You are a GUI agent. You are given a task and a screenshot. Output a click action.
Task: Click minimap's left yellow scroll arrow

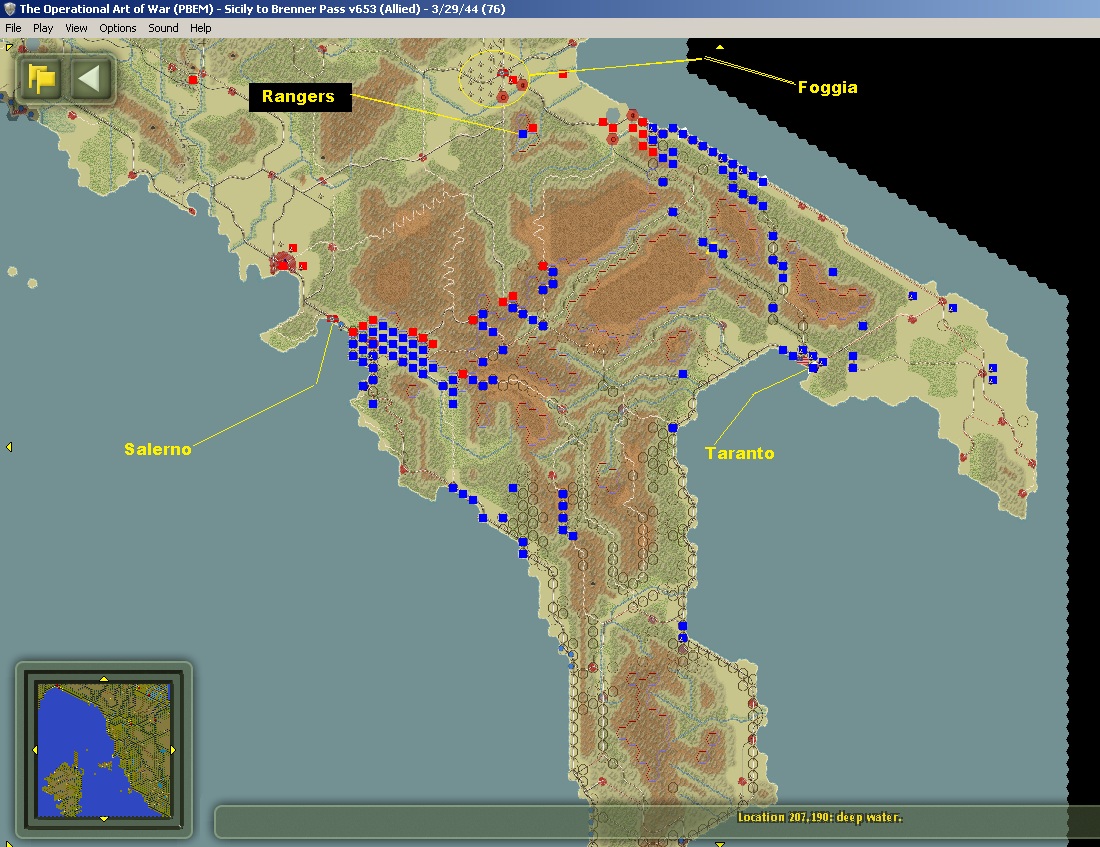35,749
